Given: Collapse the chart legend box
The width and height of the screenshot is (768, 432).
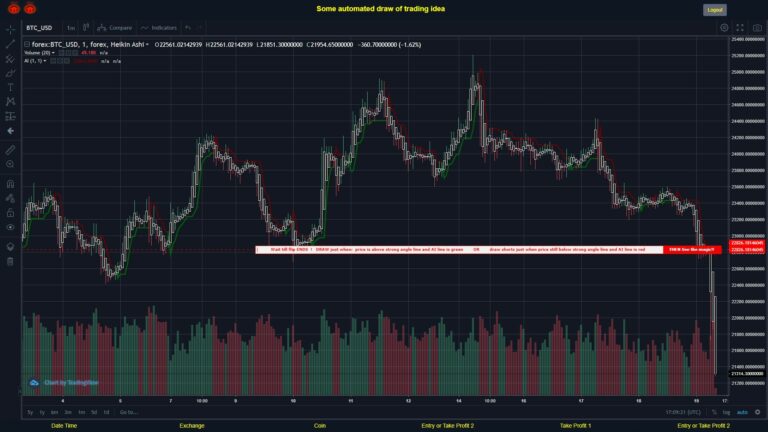Looking at the screenshot, I should pos(27,45).
